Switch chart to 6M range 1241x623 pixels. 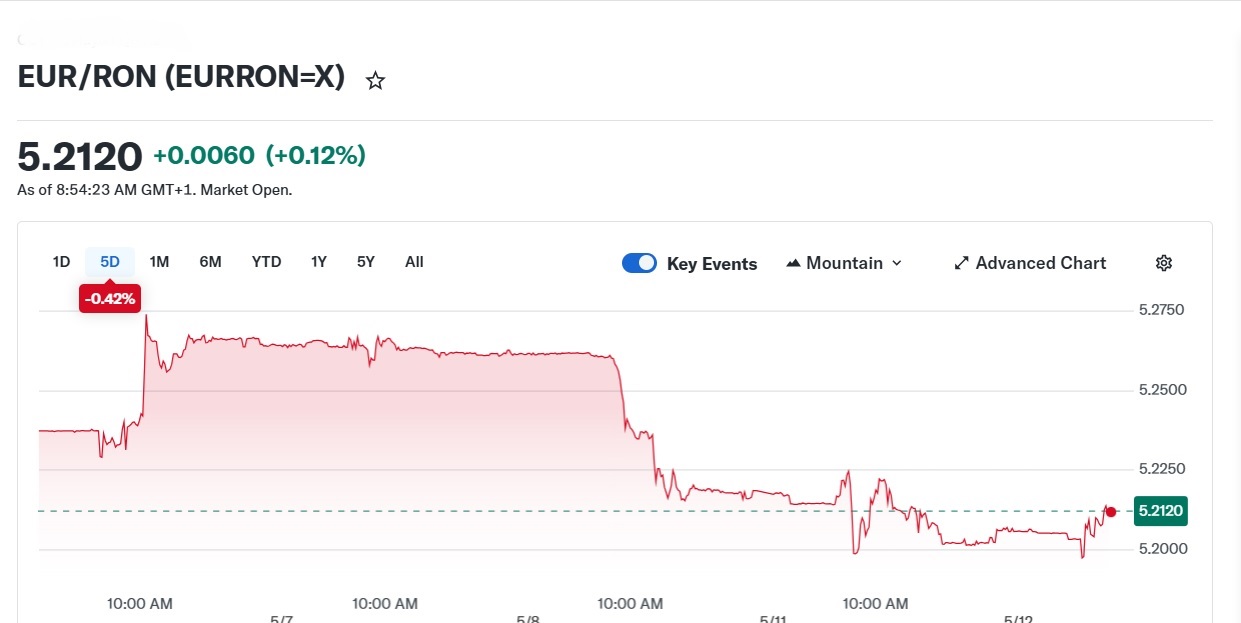(x=210, y=262)
